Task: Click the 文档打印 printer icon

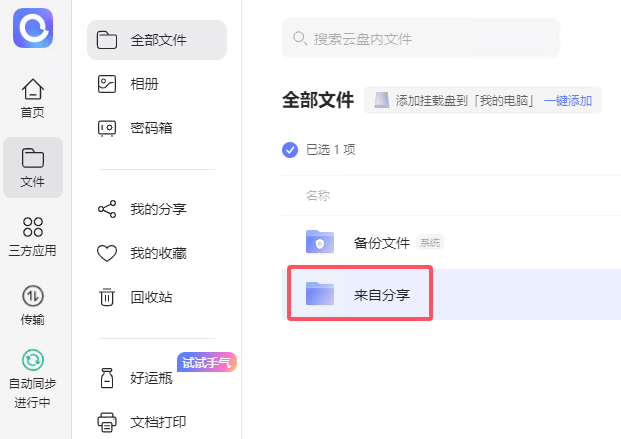Action: tap(107, 422)
